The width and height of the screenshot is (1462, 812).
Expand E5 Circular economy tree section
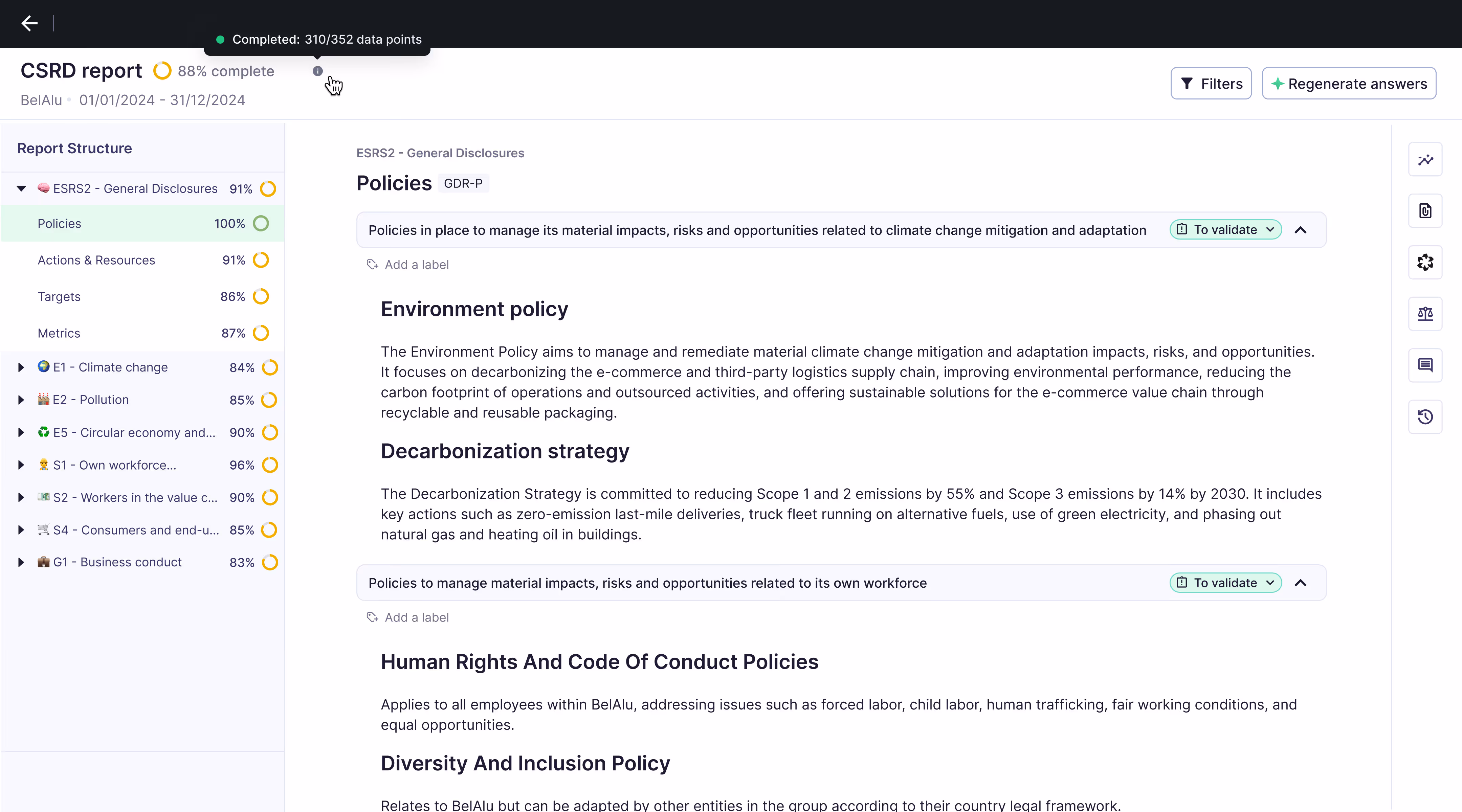[22, 432]
